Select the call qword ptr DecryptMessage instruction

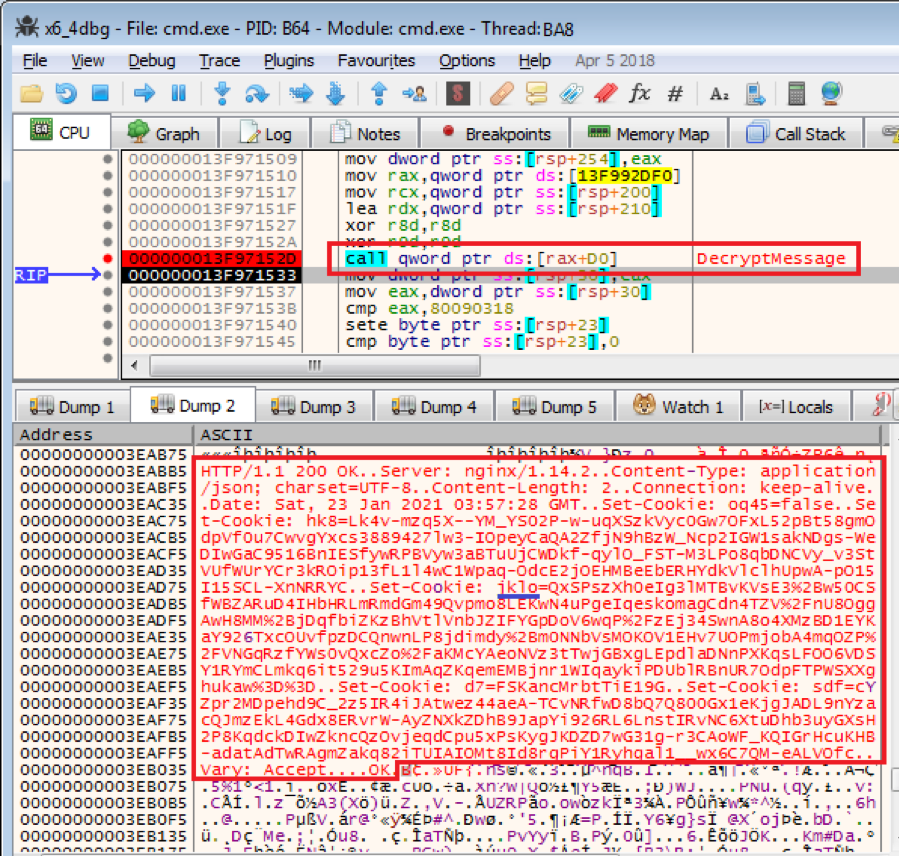pos(500,259)
